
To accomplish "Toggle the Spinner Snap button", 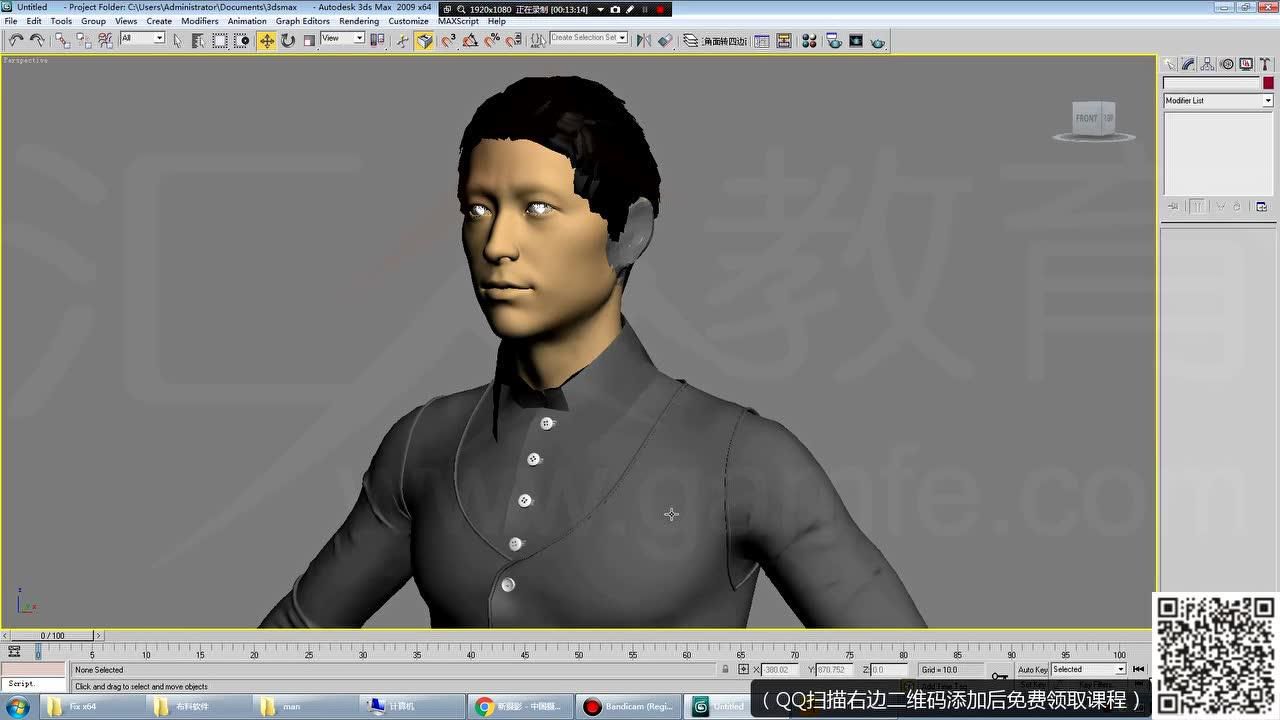I will pos(513,41).
